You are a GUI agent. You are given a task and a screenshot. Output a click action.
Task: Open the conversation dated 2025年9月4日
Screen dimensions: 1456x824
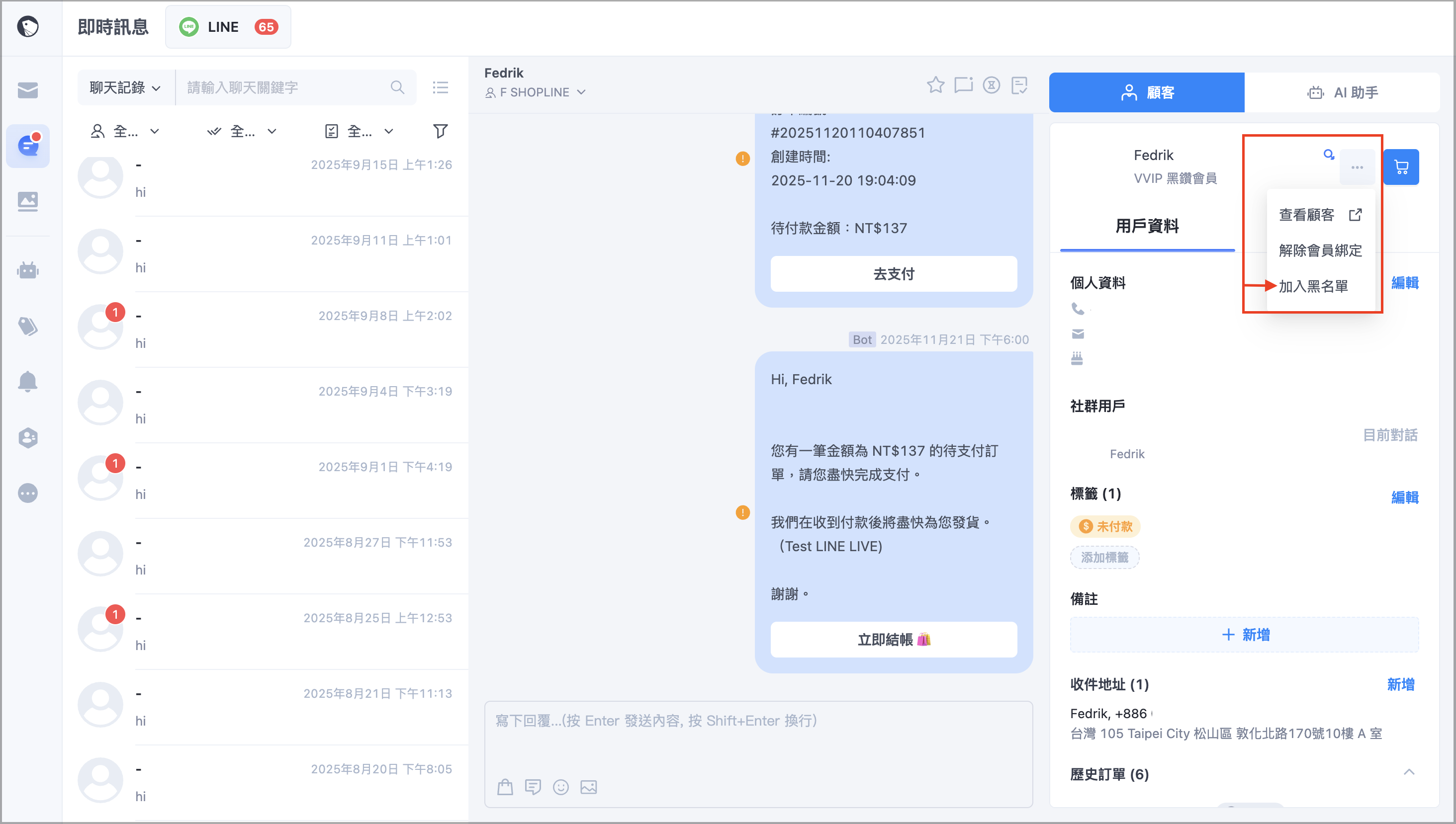tap(266, 405)
